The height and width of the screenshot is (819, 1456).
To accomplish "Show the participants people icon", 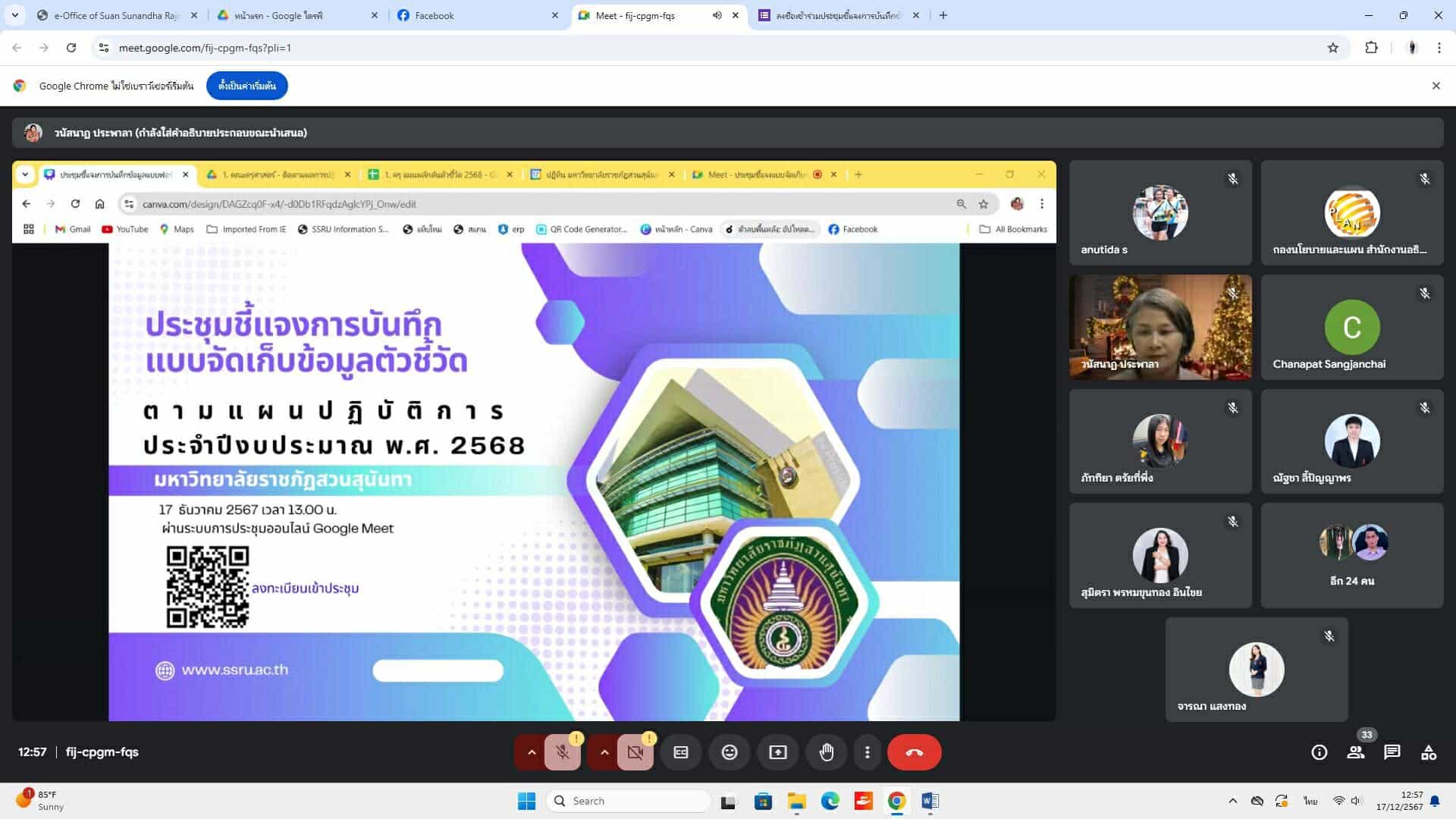I will tap(1356, 752).
